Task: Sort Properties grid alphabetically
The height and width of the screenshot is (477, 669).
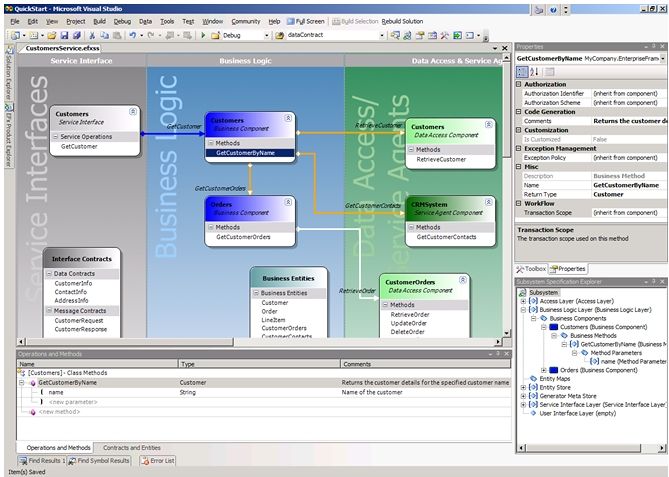Action: click(534, 72)
